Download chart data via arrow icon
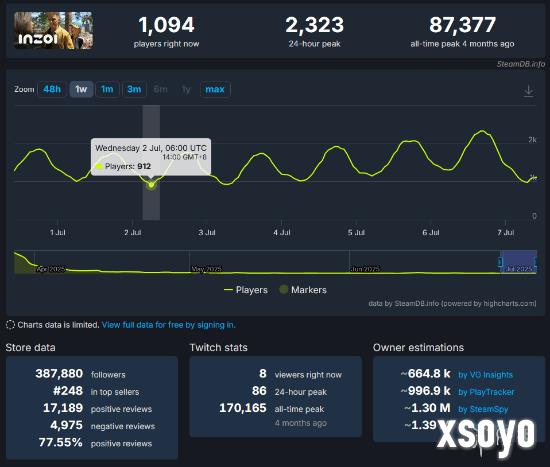Image resolution: width=550 pixels, height=467 pixels. (x=528, y=91)
